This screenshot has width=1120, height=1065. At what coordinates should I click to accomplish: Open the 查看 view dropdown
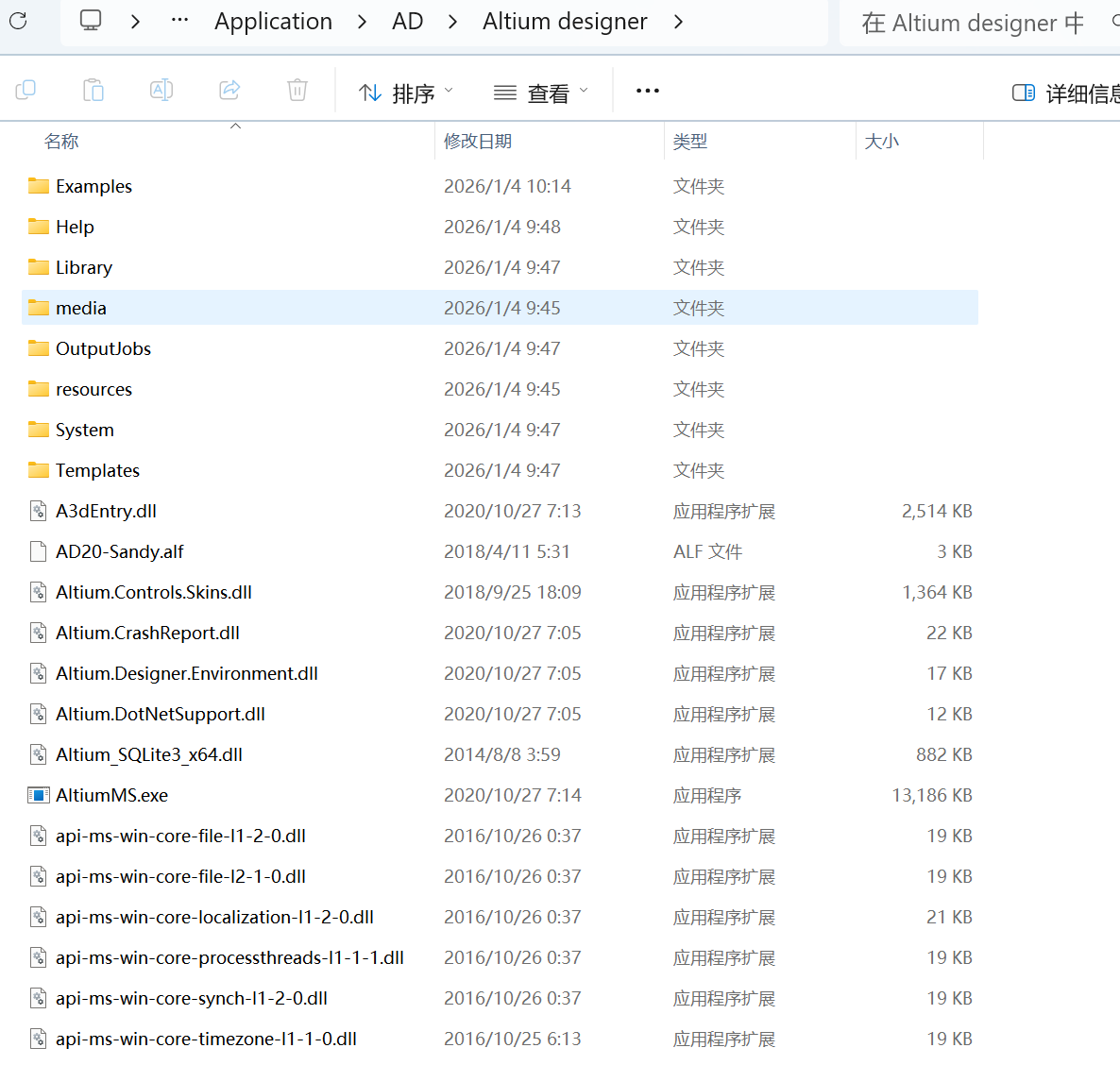tap(541, 93)
